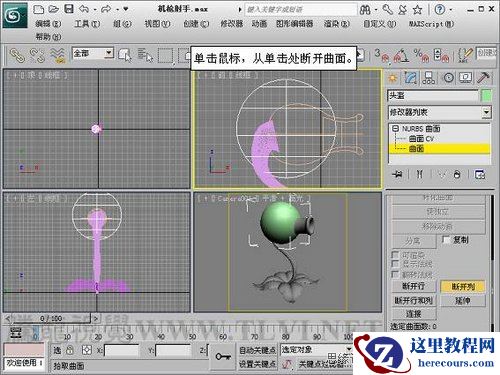
Task: Create a new scene with the New icon
Action: 39,9
